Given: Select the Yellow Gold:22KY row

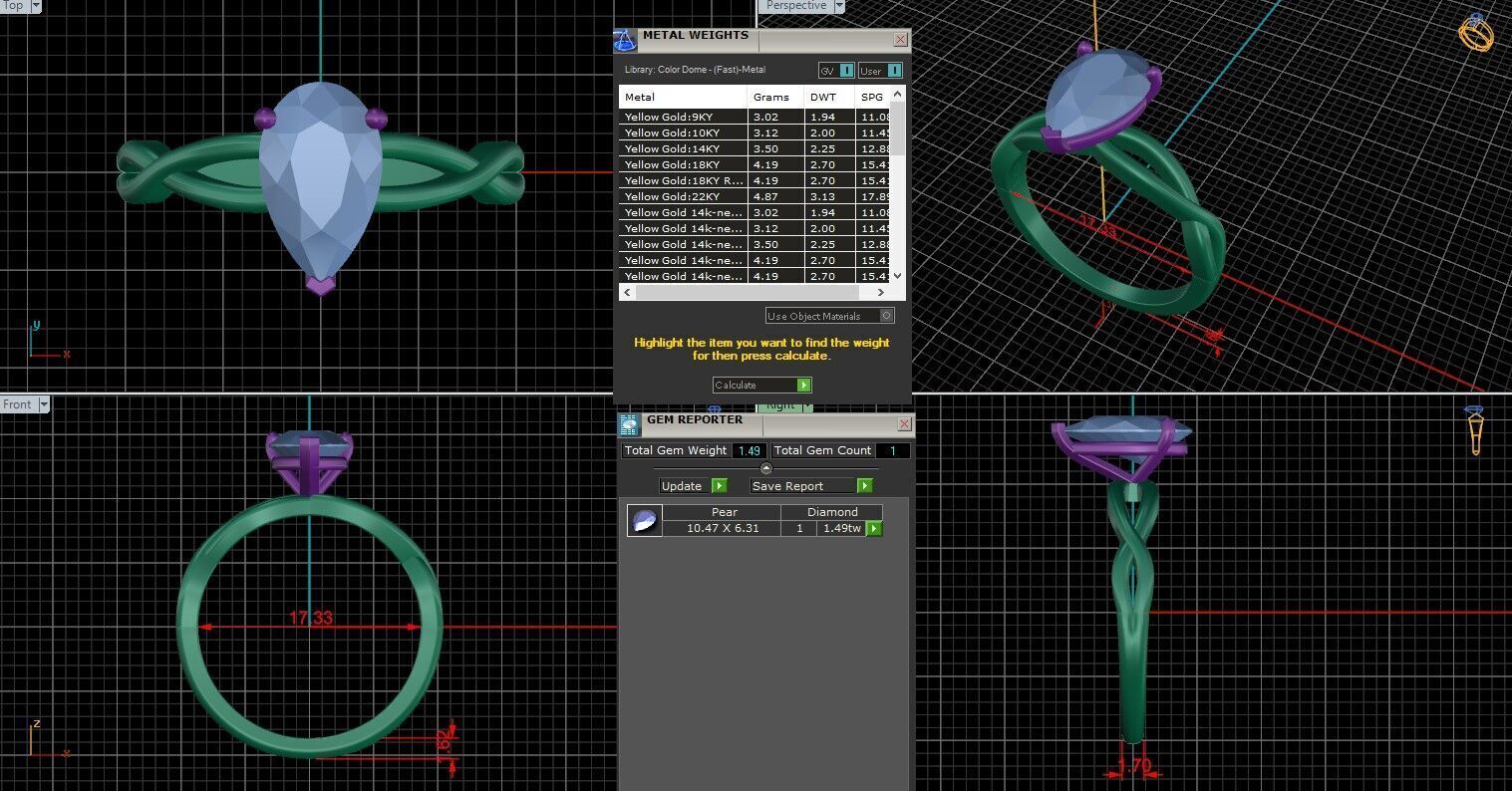Looking at the screenshot, I should 755,196.
